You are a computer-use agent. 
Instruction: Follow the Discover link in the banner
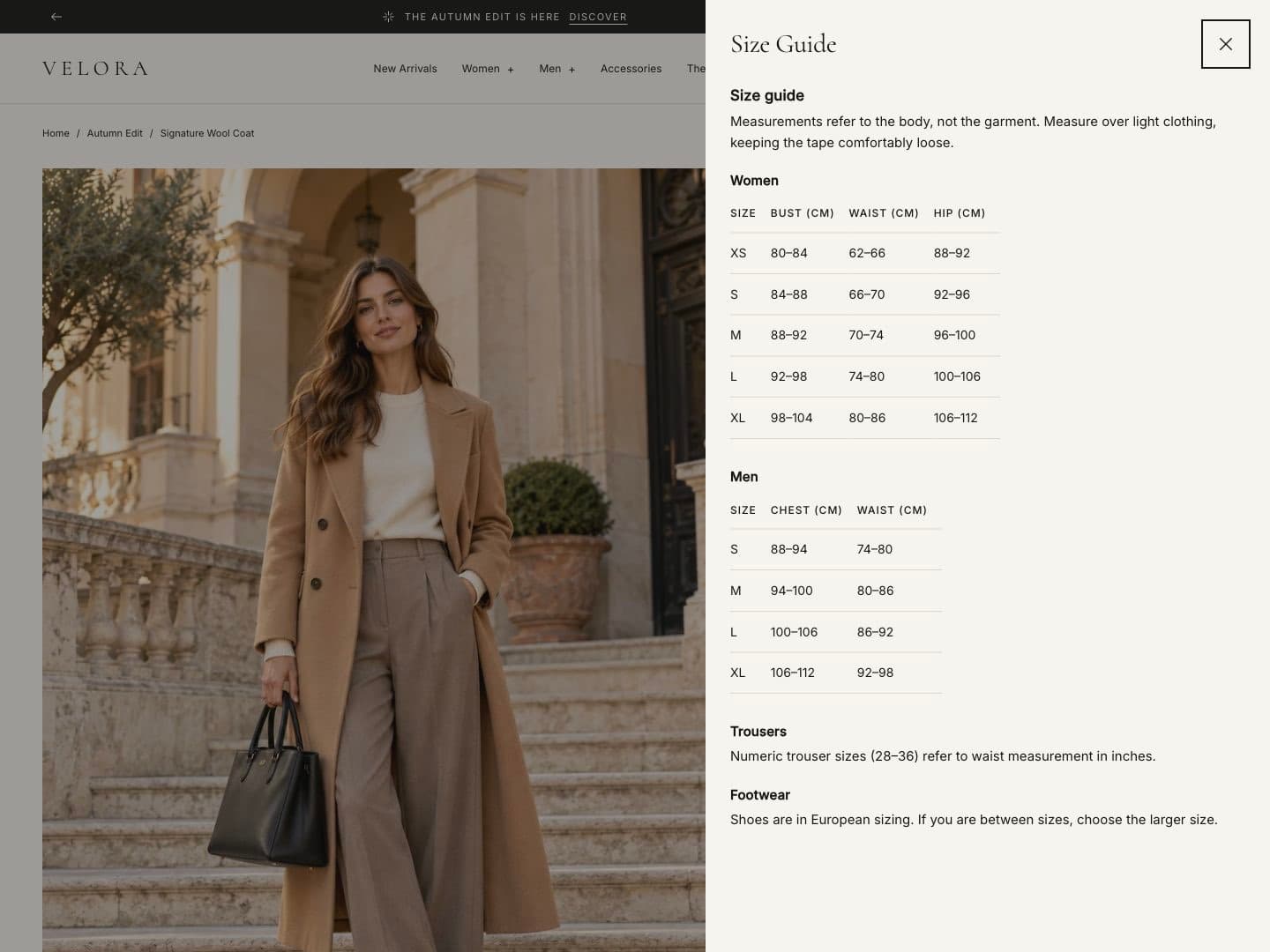point(598,17)
